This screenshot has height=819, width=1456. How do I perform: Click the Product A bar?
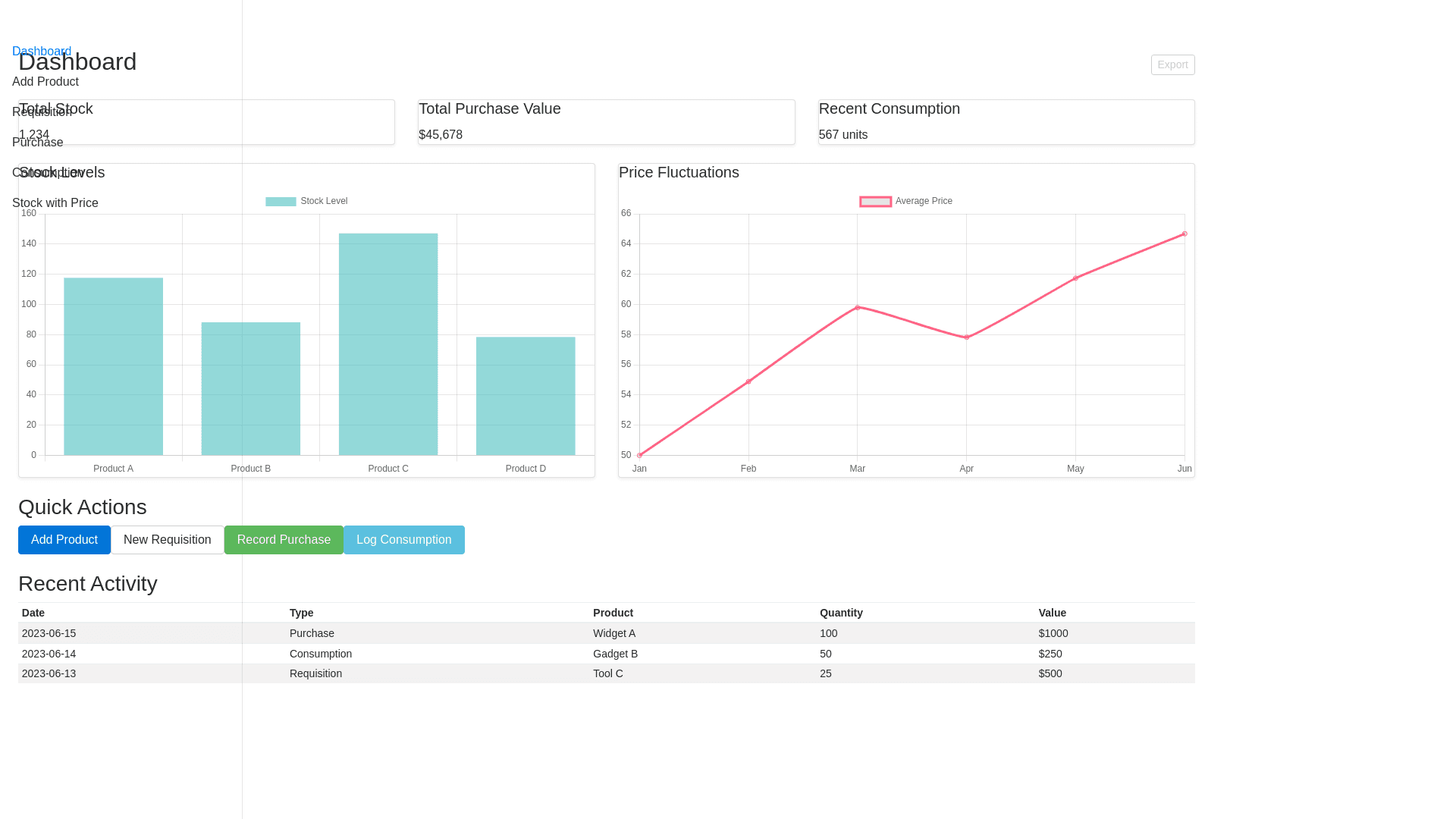(113, 366)
